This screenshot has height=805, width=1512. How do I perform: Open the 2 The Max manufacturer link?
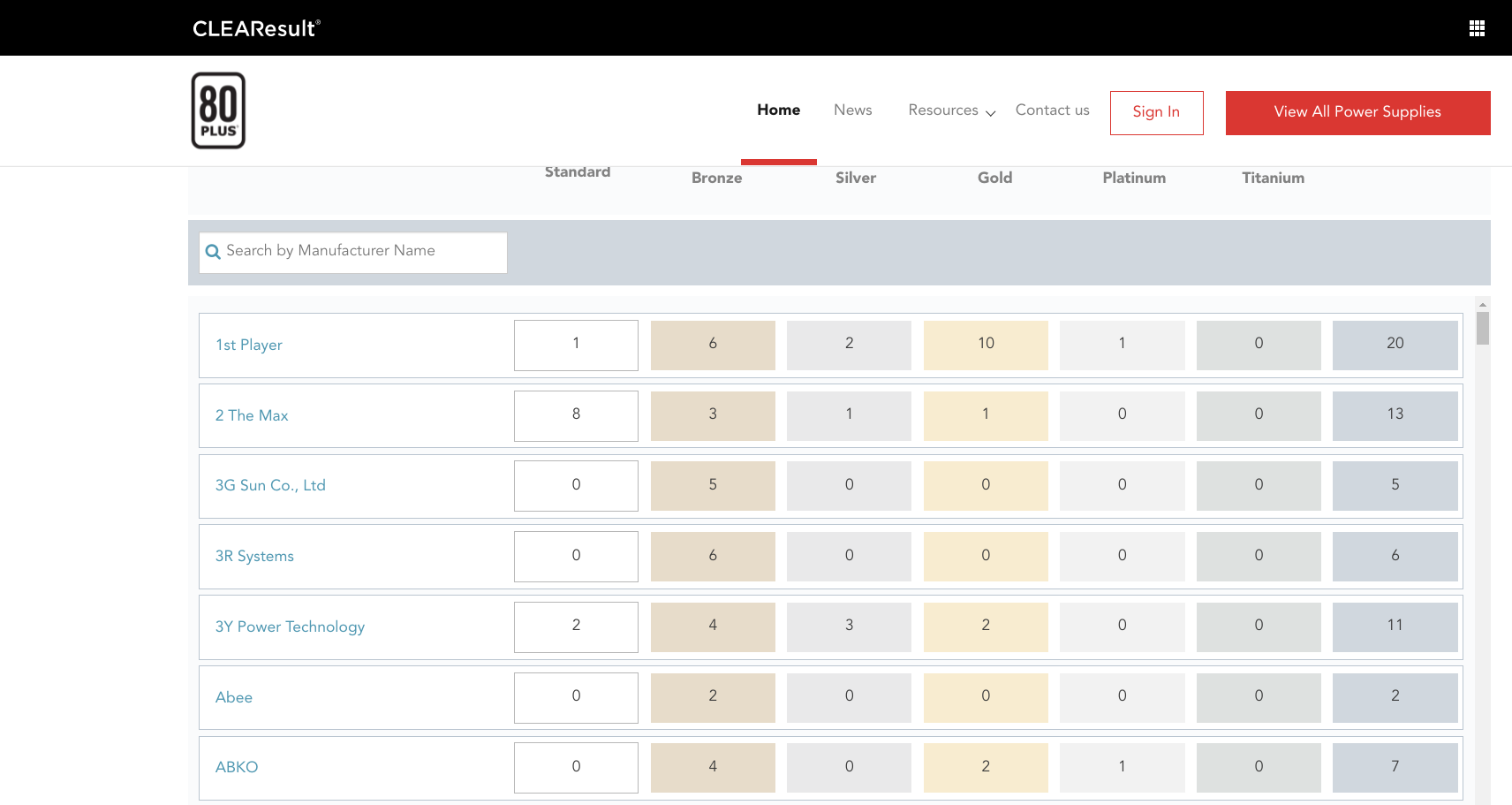click(252, 415)
